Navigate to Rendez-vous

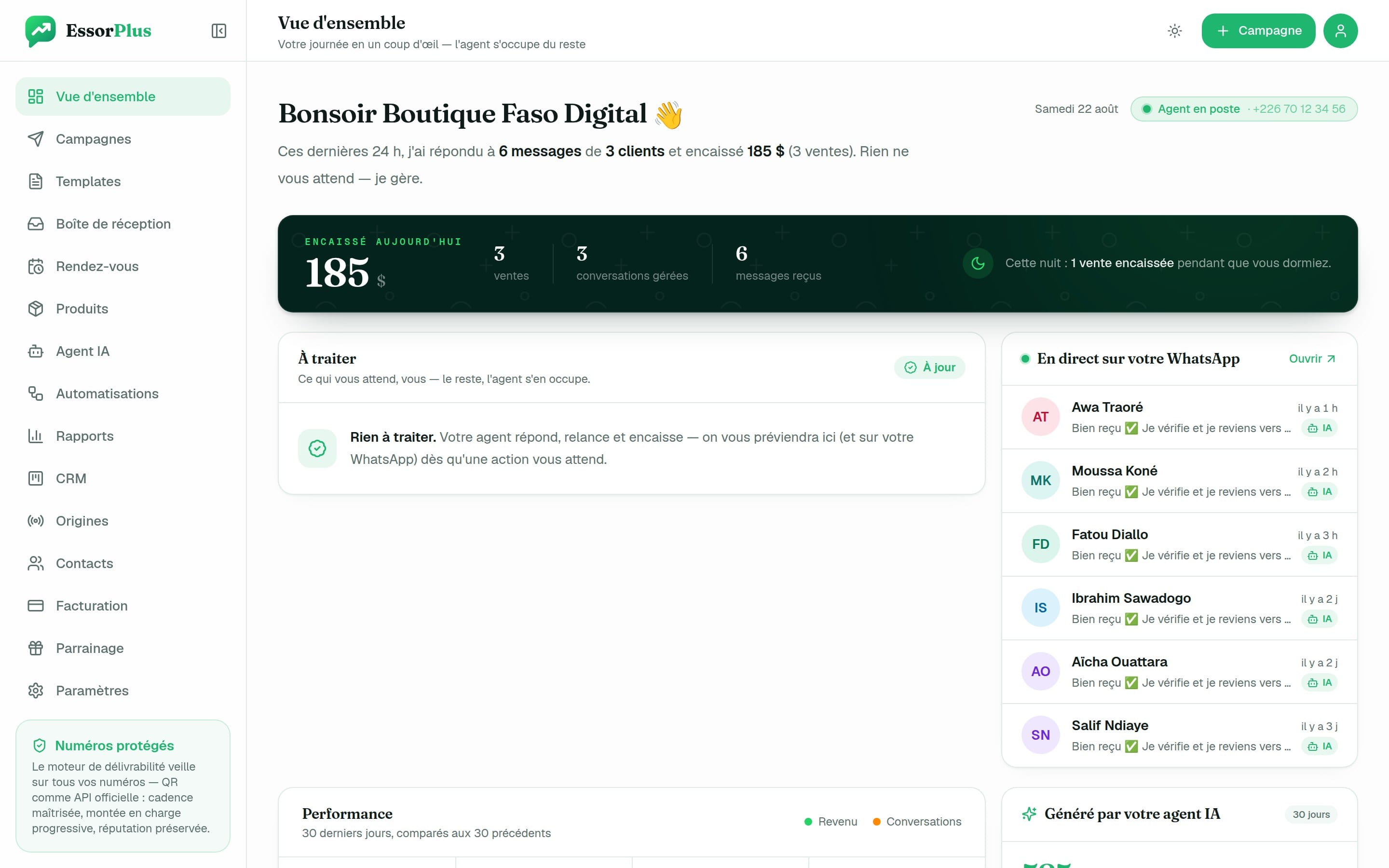pos(123,266)
